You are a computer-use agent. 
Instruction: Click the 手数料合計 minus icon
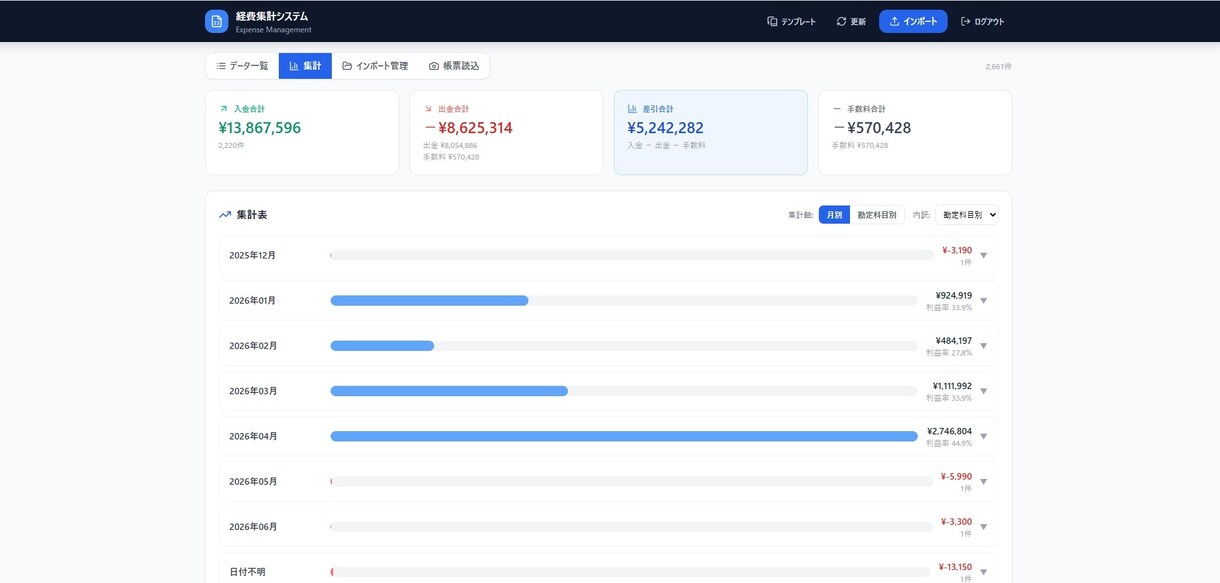click(837, 108)
